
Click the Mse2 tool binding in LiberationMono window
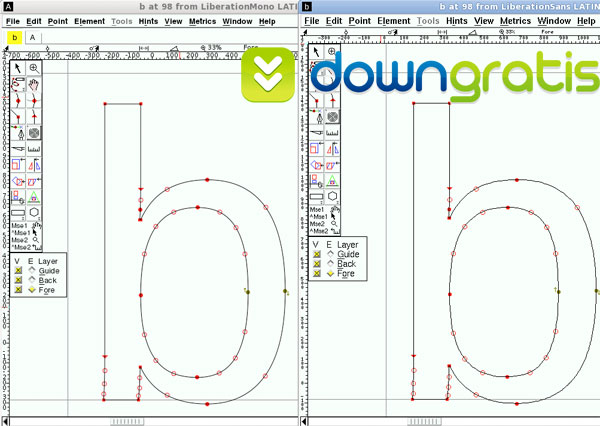tap(26, 240)
